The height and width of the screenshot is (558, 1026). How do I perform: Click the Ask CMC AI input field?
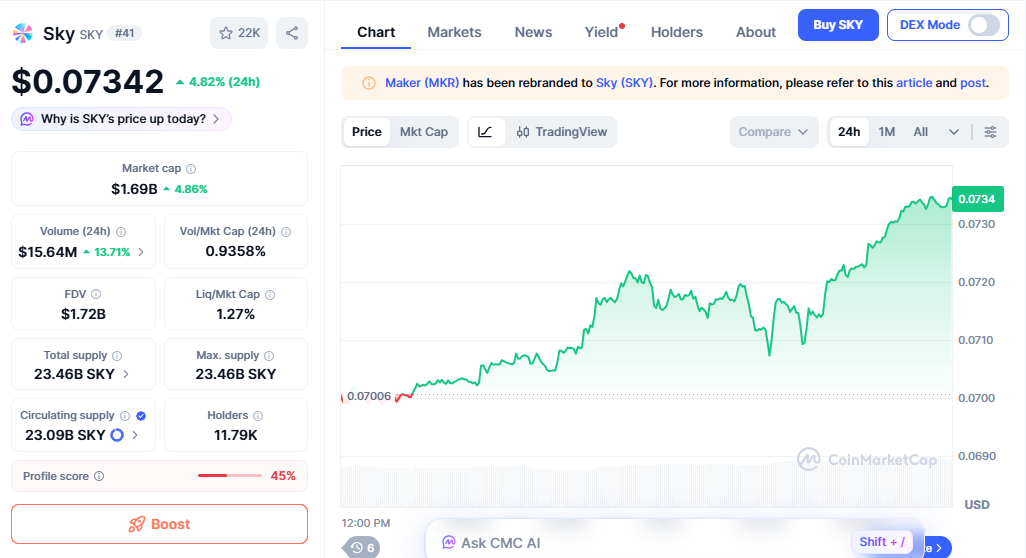click(x=674, y=542)
